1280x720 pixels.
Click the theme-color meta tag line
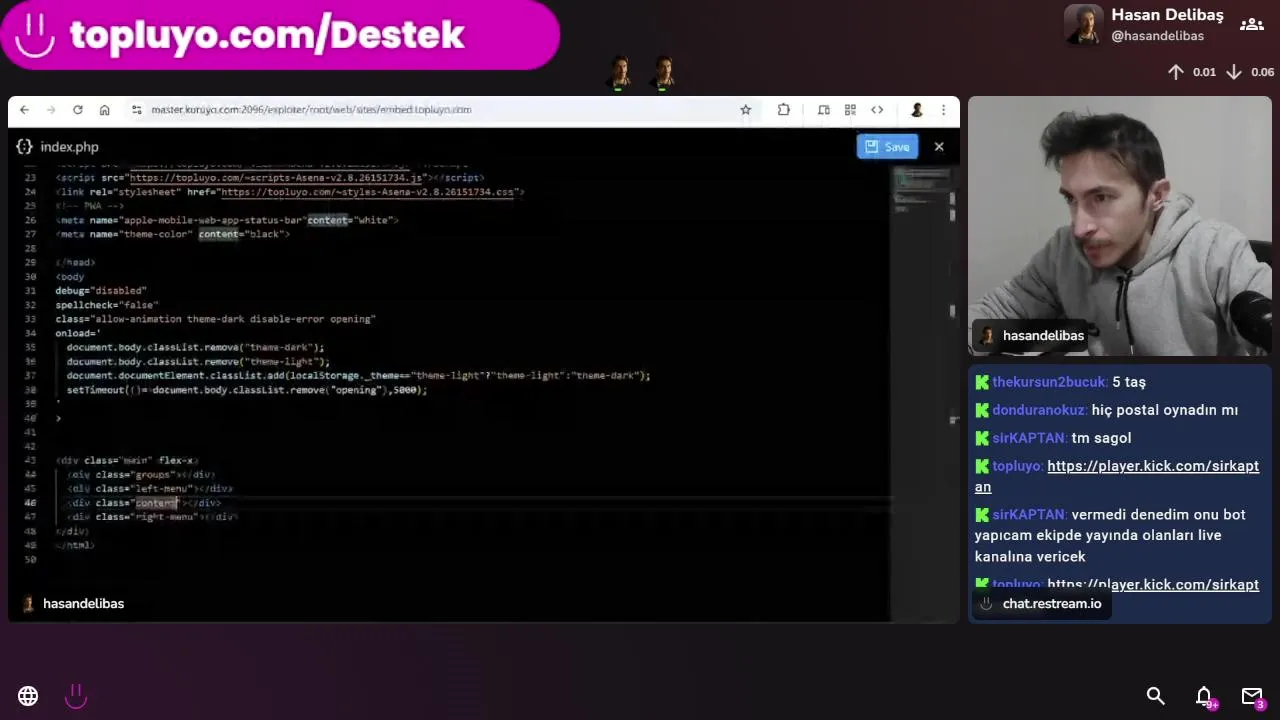click(173, 234)
